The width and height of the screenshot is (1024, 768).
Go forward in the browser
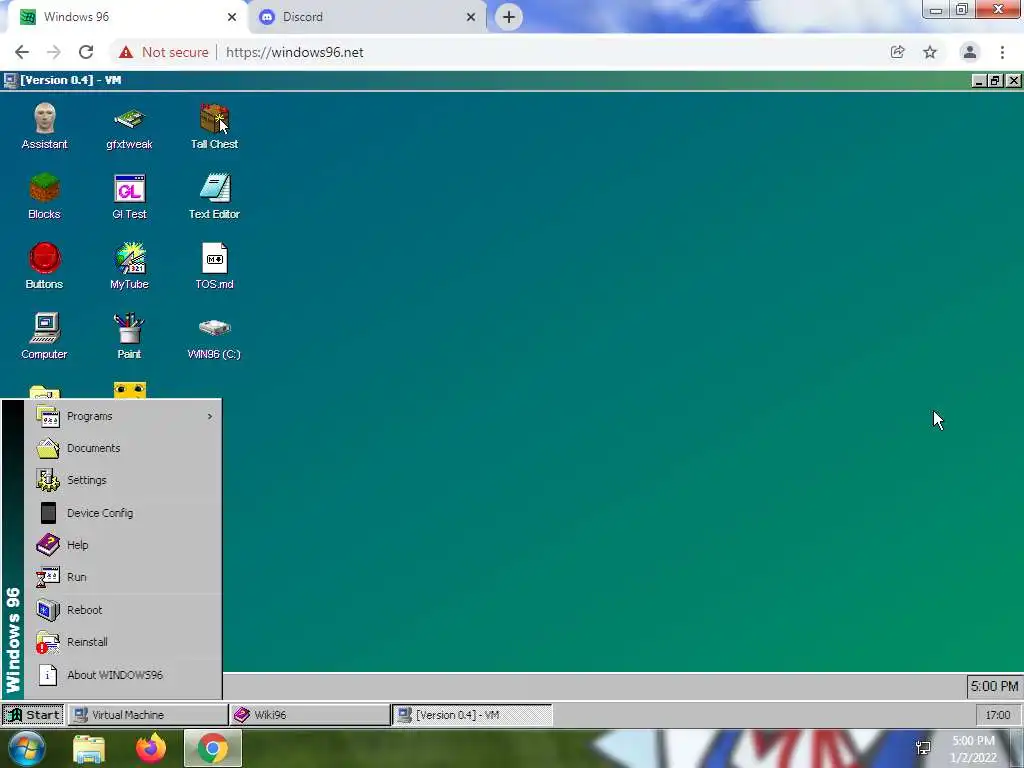(54, 52)
